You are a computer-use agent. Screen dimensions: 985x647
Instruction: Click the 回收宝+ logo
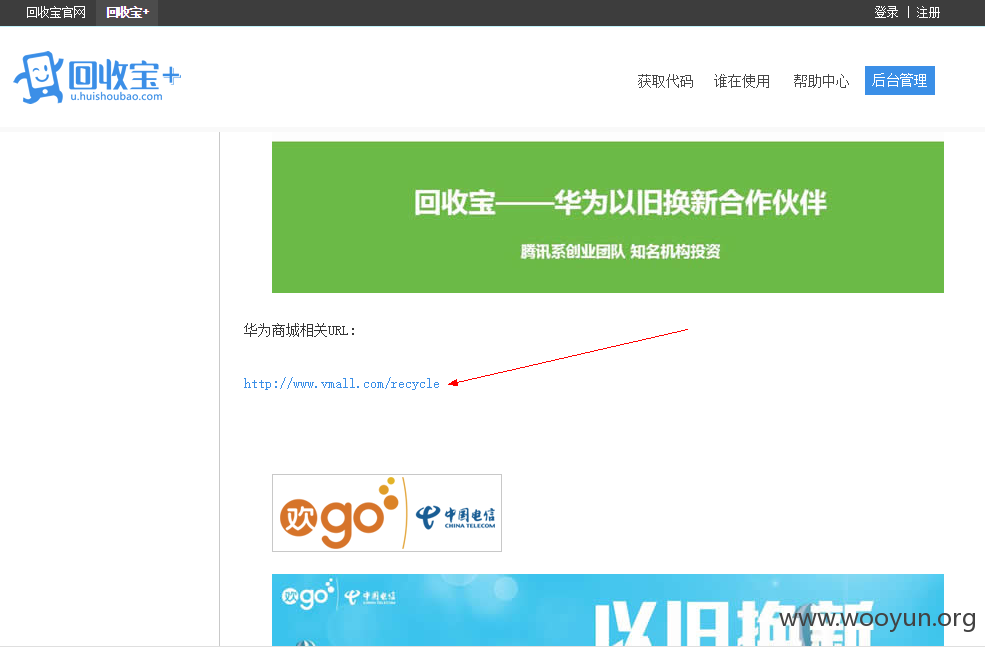coord(97,77)
